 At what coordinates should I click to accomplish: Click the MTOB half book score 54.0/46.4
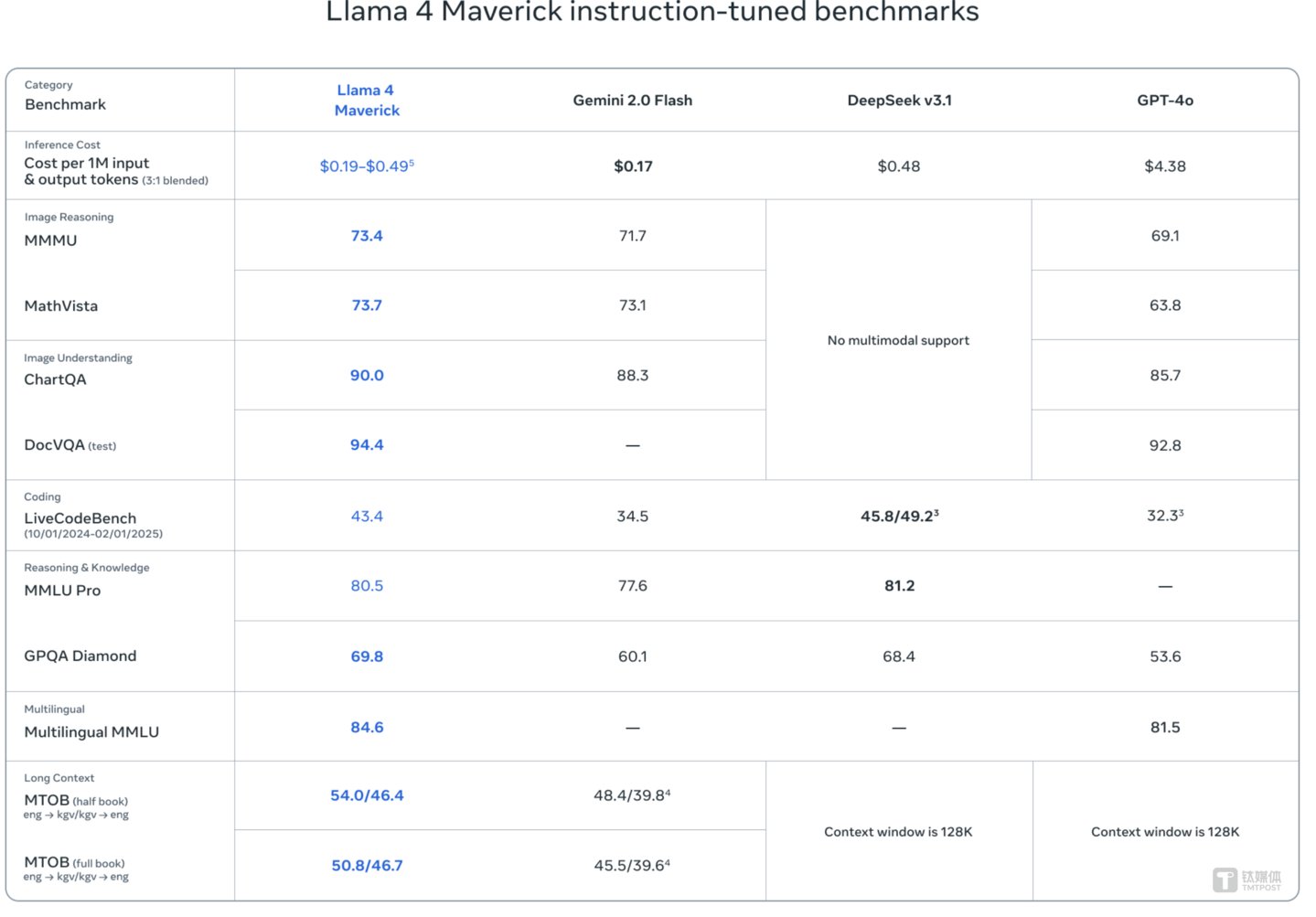coord(367,795)
